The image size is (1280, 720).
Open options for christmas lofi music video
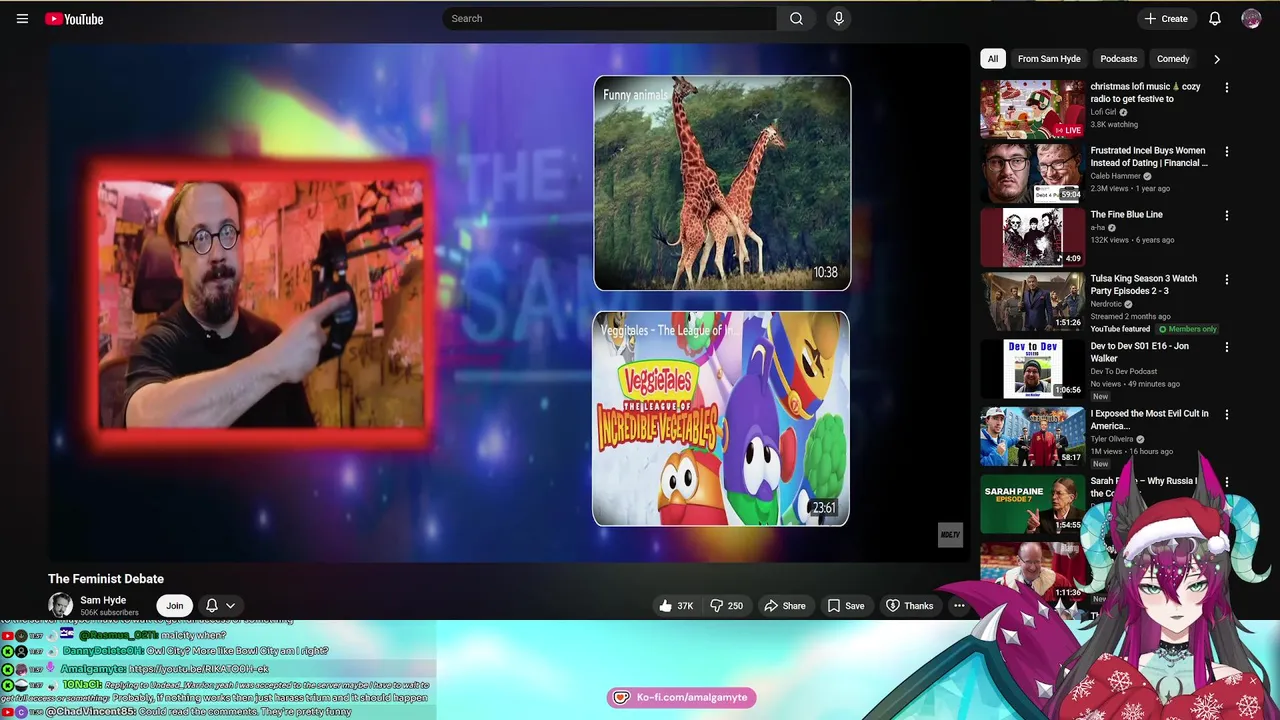tap(1227, 88)
